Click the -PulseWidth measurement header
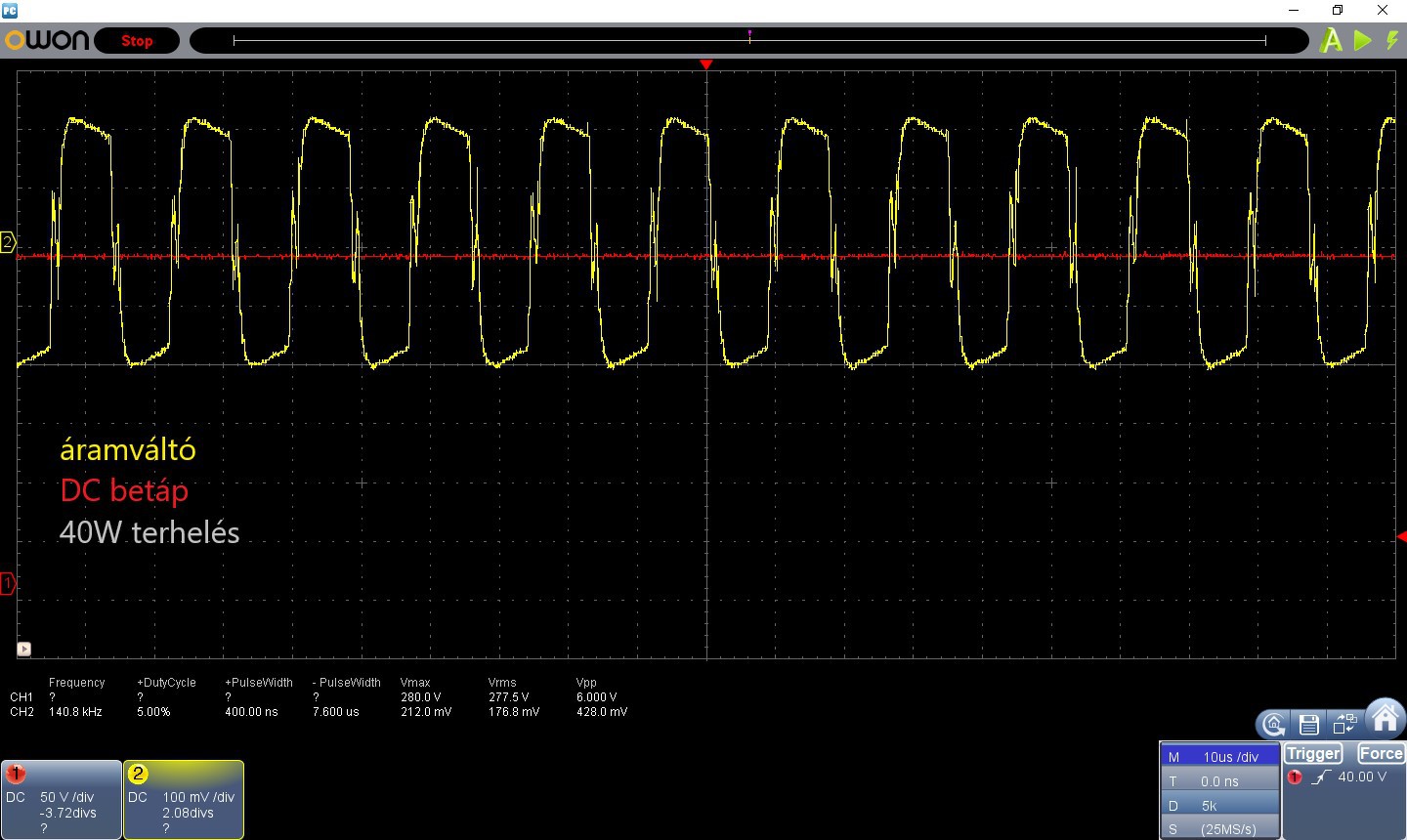 (347, 683)
